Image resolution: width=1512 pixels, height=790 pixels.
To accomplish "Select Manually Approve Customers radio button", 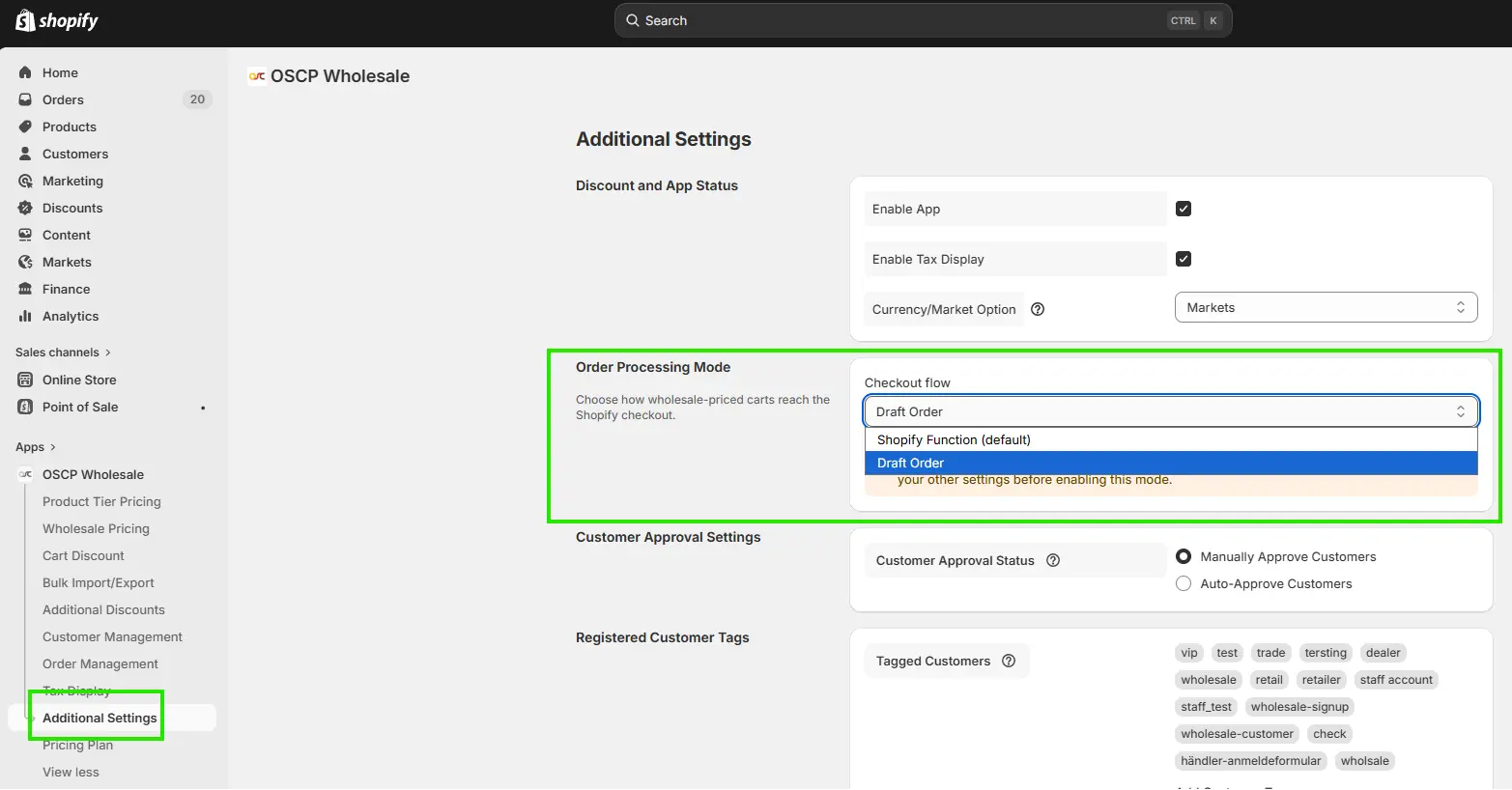I will point(1184,556).
